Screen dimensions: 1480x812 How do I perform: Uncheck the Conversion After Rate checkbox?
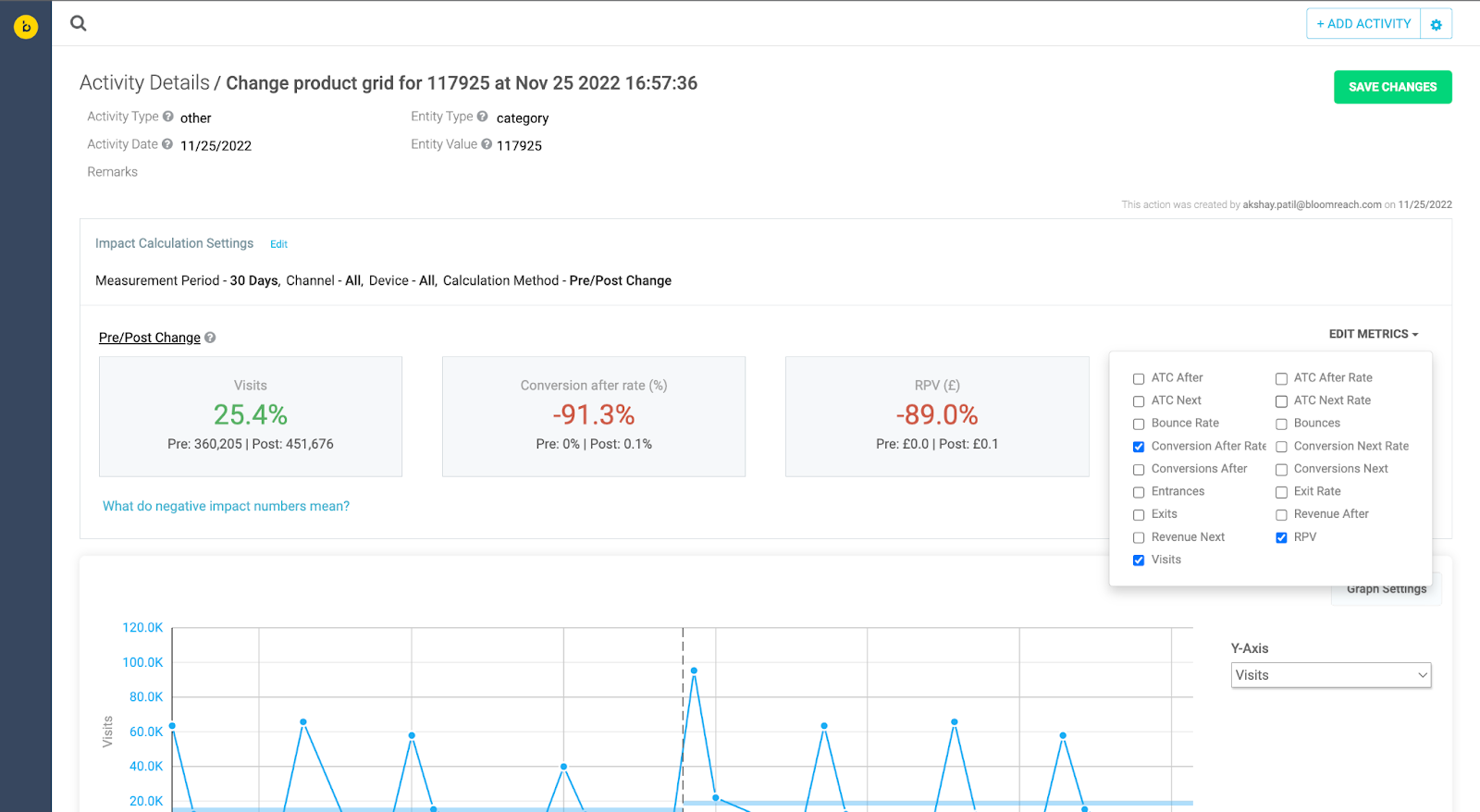(1139, 447)
